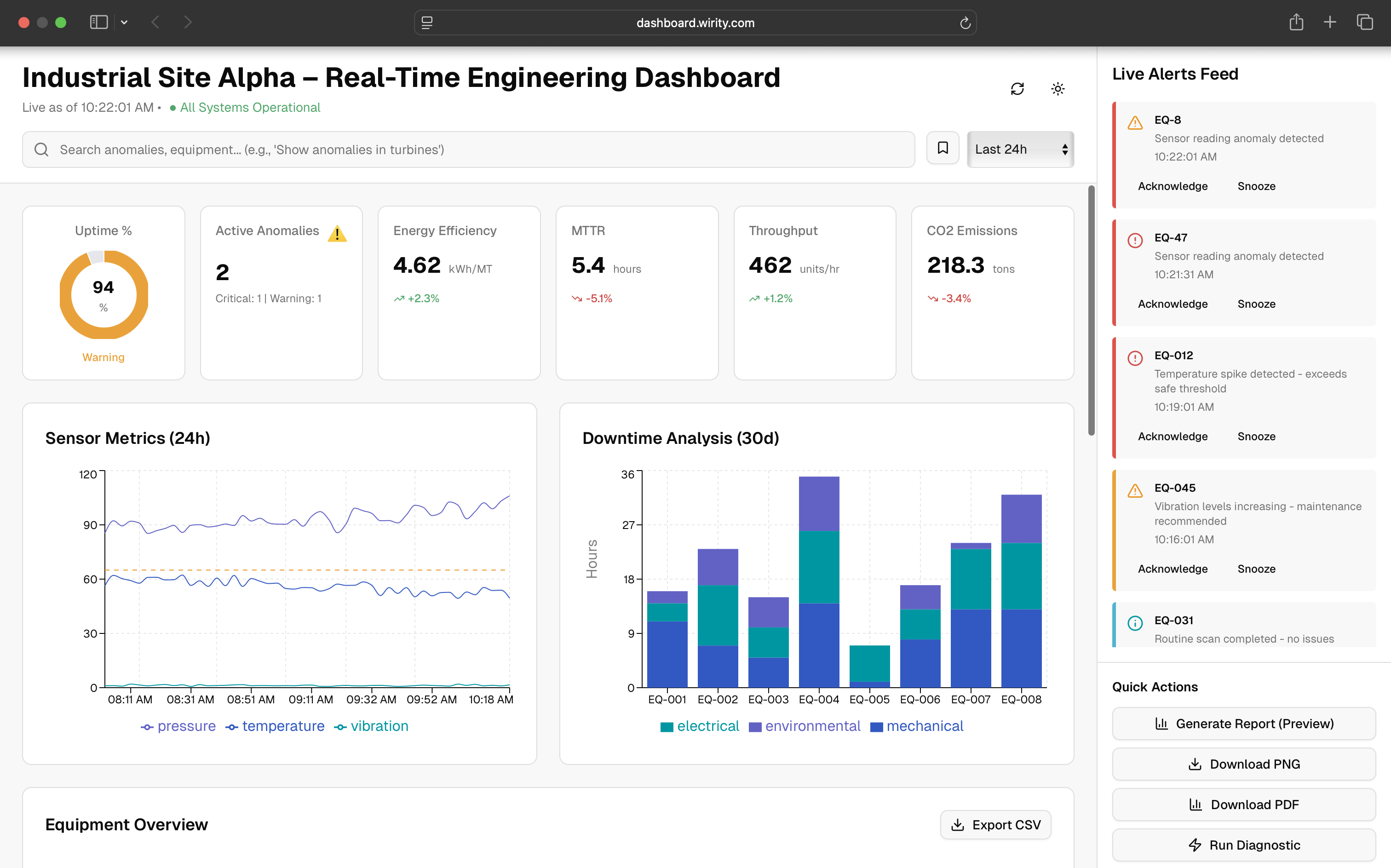Acknowledge the EQ-012 temperature spike alert
This screenshot has width=1391, height=868.
1172,436
